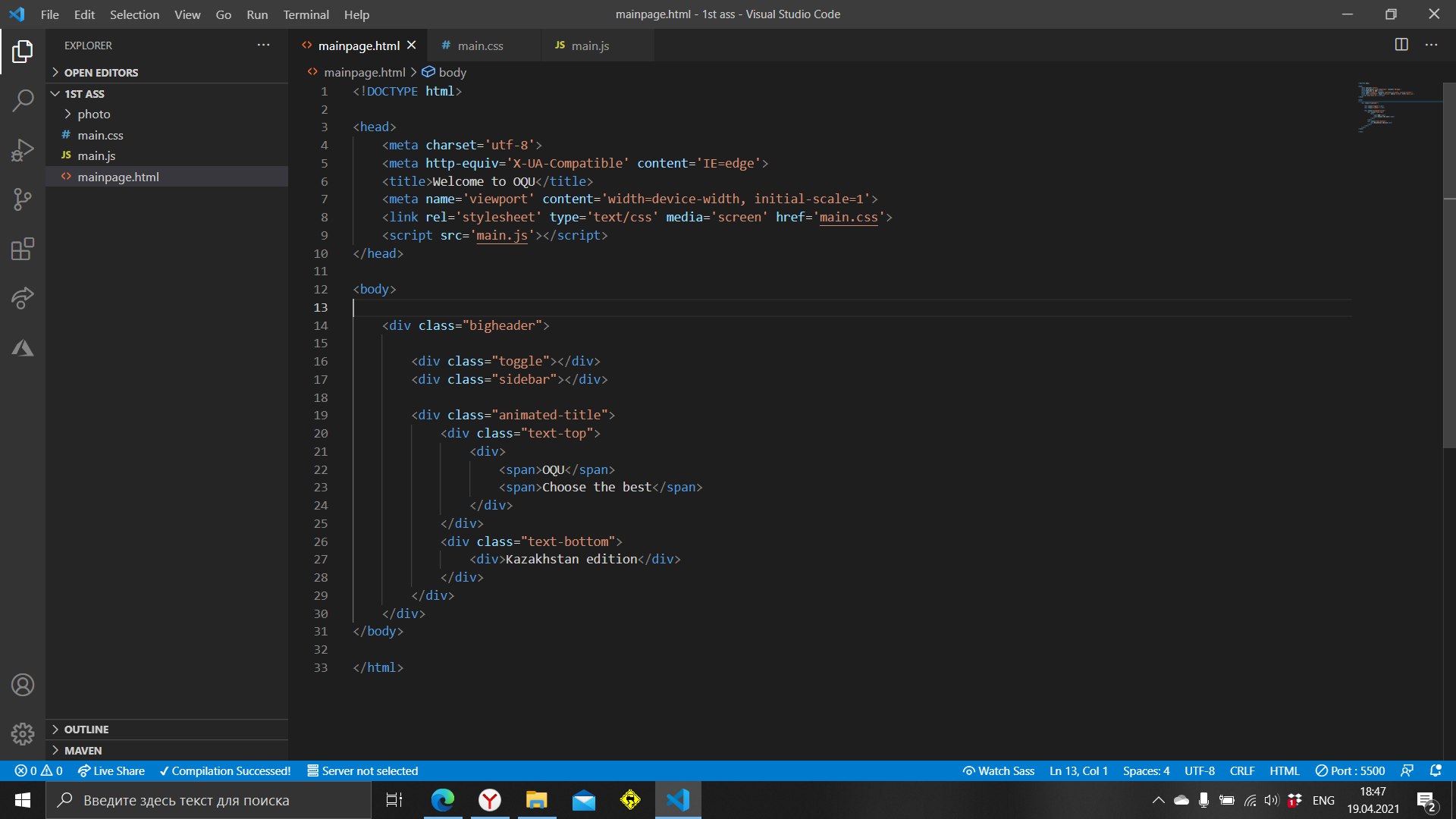Switch to the main.css editor tab

click(x=484, y=45)
